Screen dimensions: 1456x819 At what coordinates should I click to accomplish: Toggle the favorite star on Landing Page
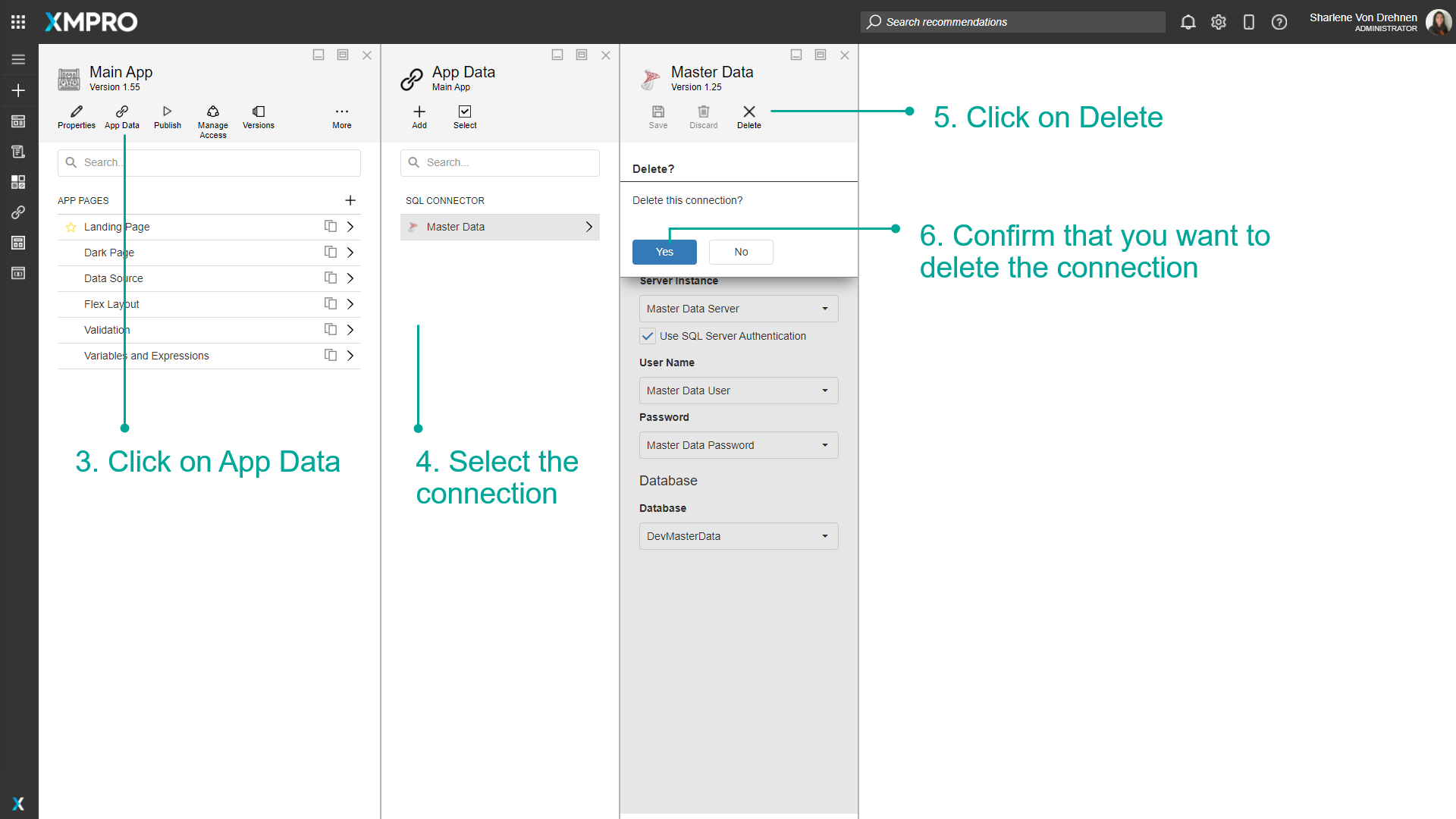[71, 227]
